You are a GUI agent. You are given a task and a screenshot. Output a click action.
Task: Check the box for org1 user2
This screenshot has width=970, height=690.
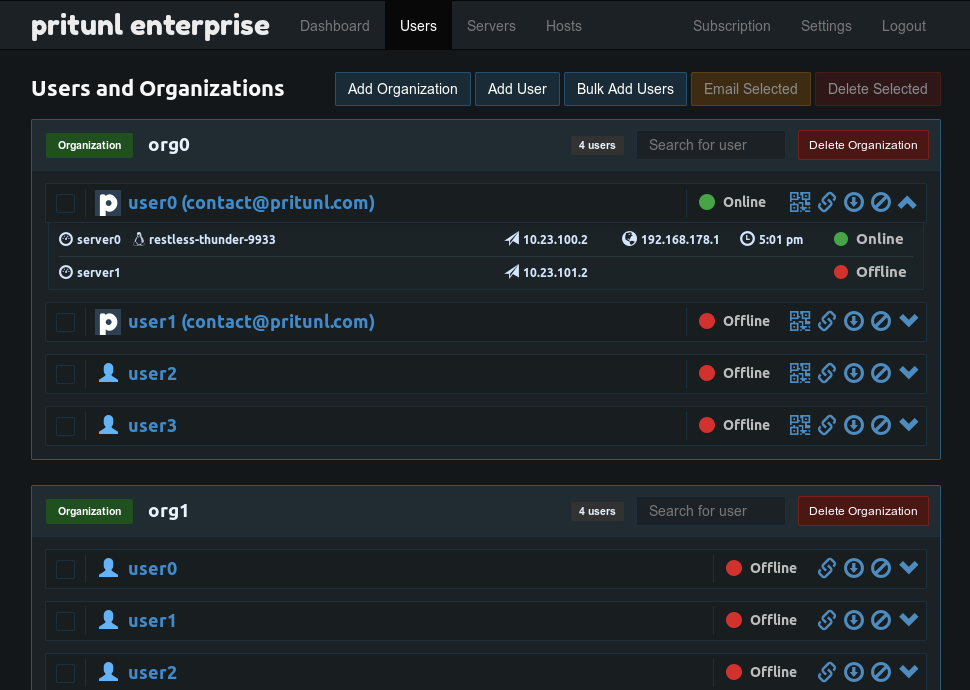click(66, 673)
